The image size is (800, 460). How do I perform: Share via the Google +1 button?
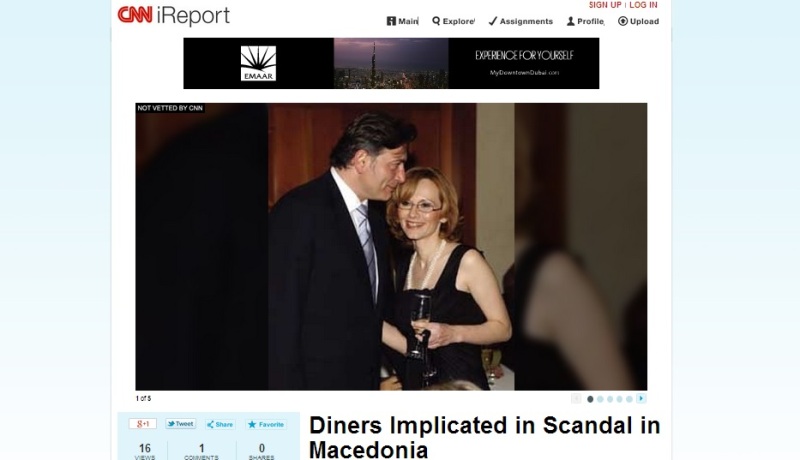coord(142,424)
